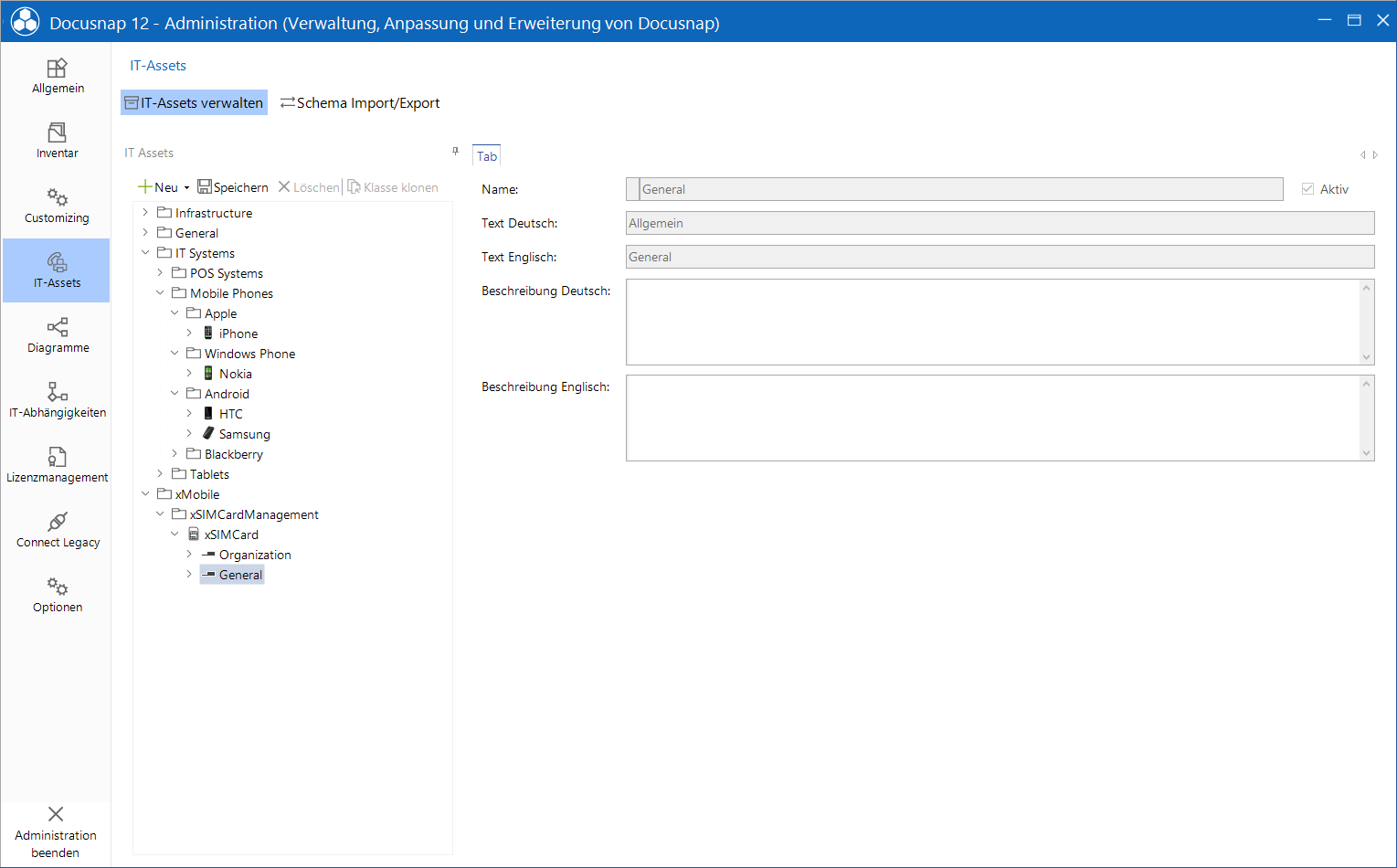Click Administration beenden to exit

(56, 832)
